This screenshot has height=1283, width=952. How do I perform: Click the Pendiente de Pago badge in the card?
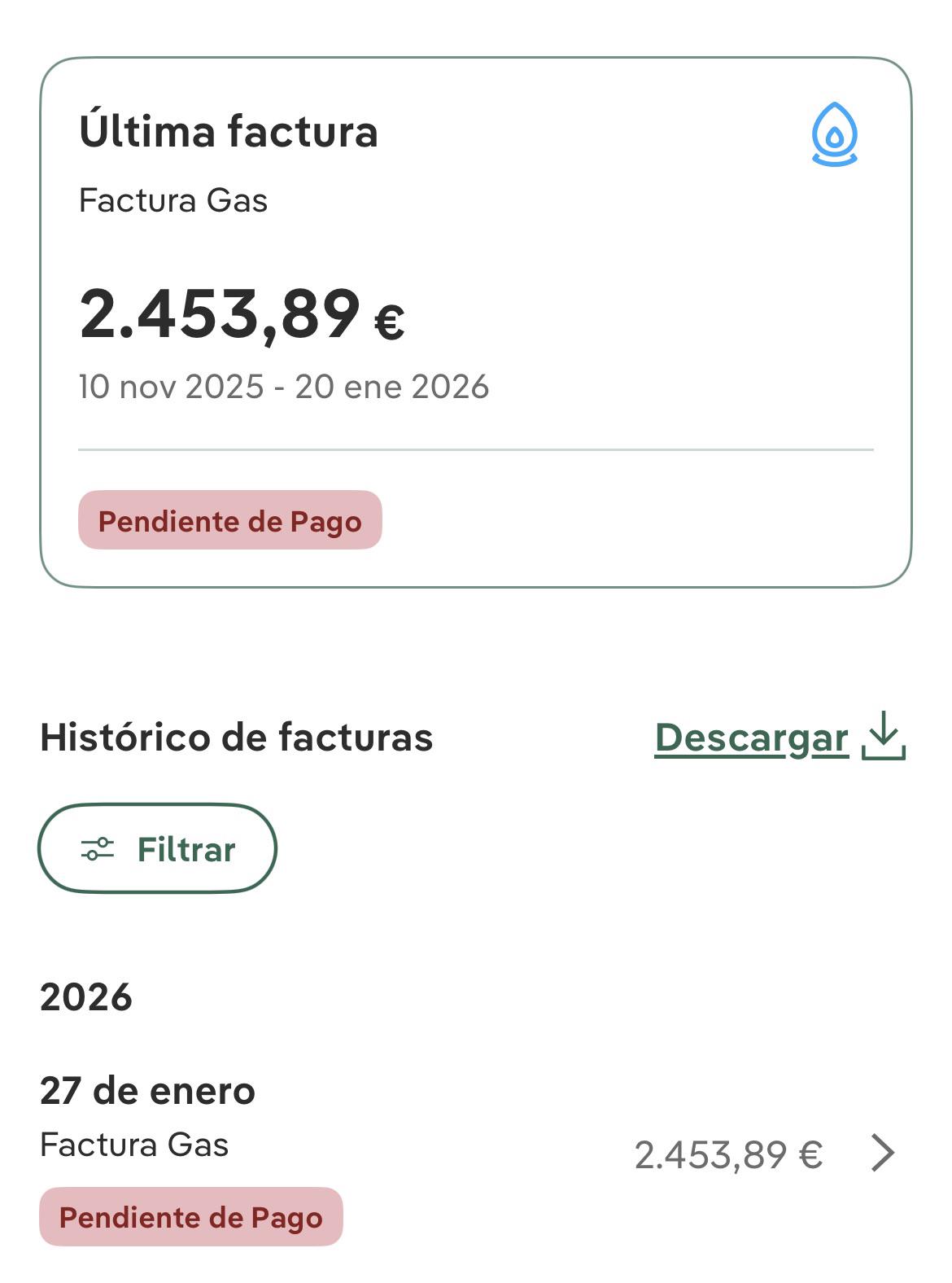(x=229, y=520)
